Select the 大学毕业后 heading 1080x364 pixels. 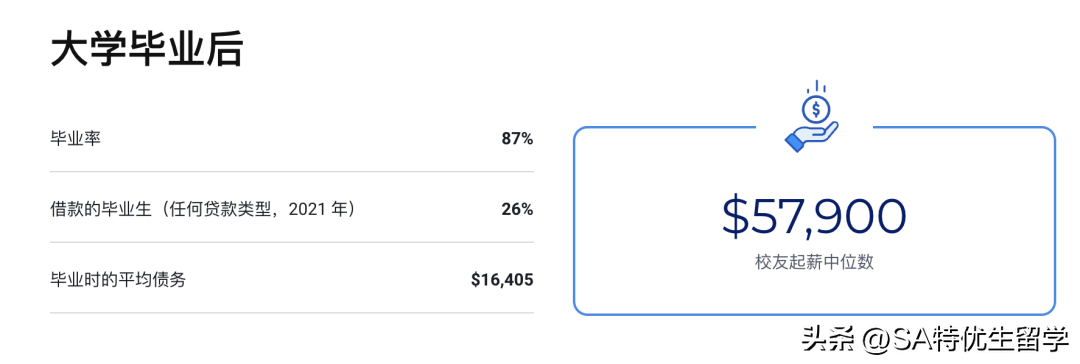point(147,50)
